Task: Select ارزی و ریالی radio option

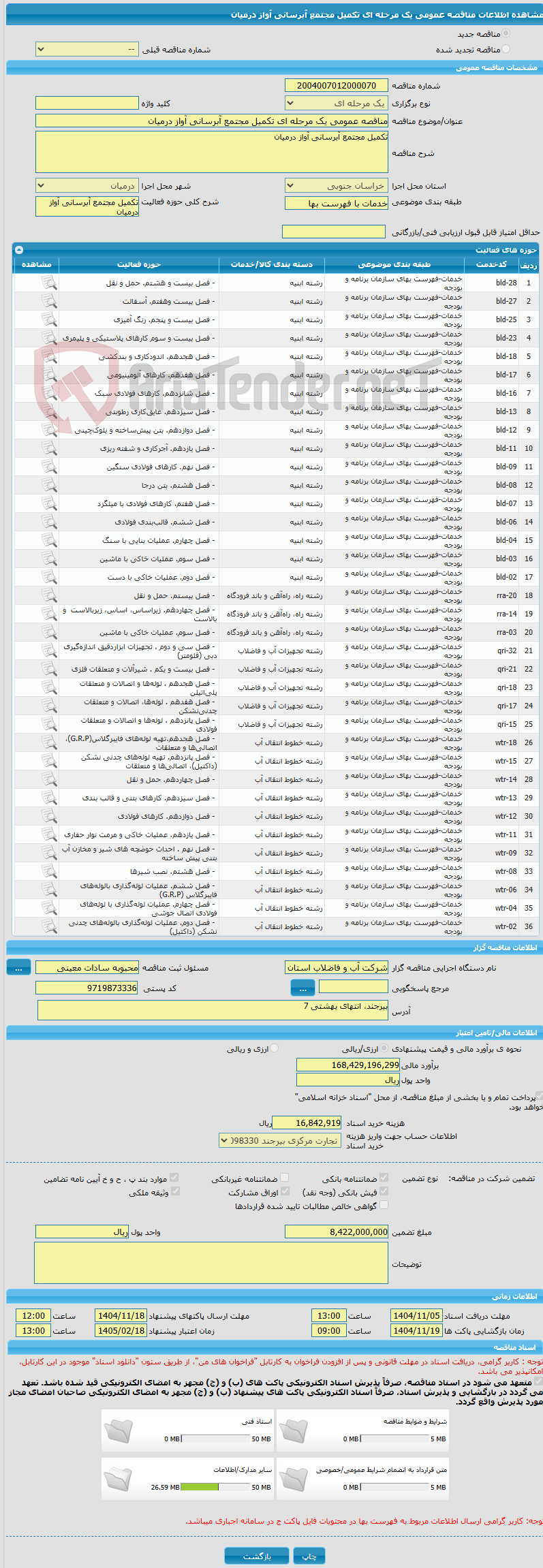Action: pyautogui.click(x=275, y=1048)
